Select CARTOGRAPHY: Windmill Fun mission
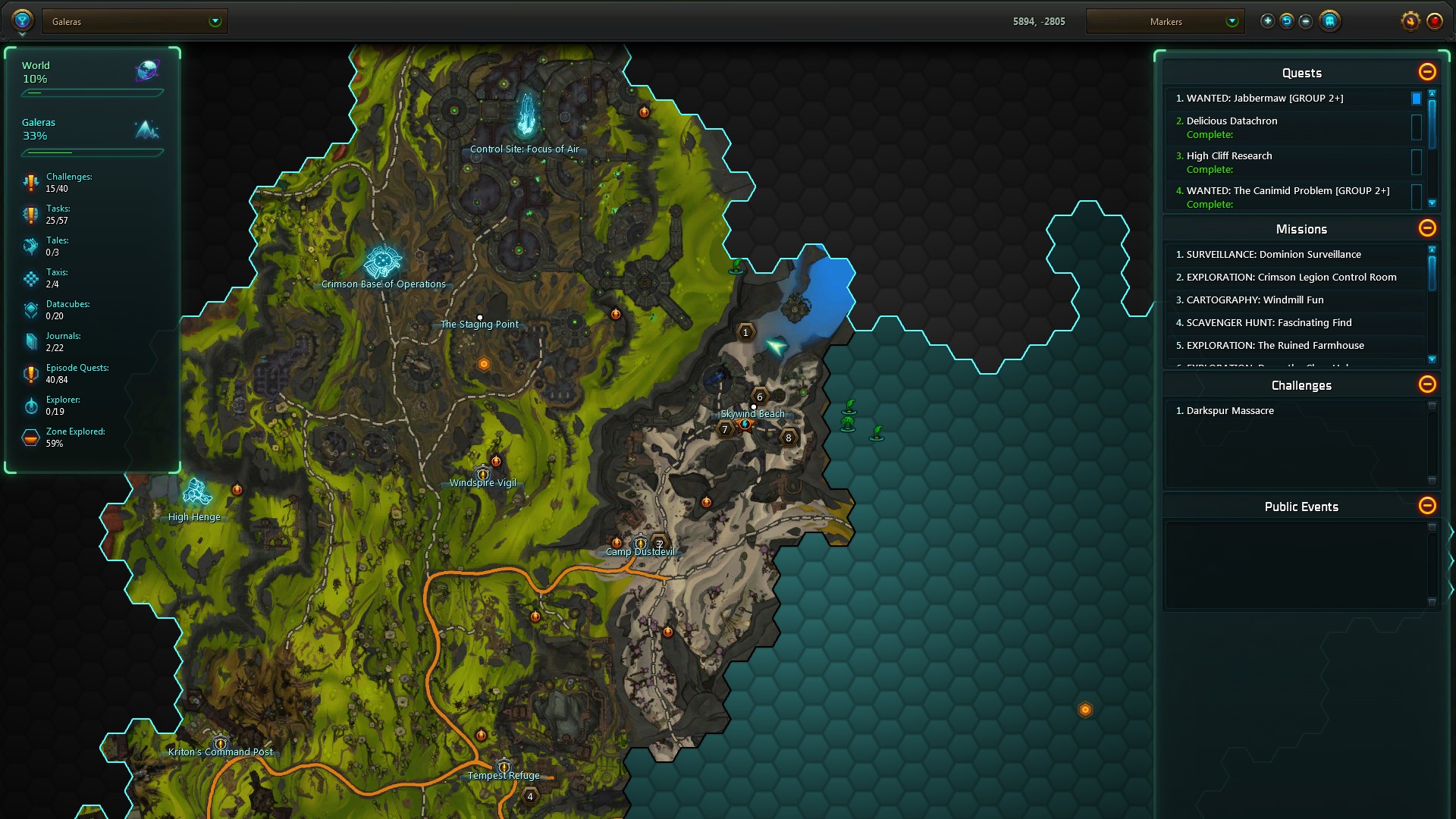This screenshot has width=1456, height=819. coord(1254,300)
